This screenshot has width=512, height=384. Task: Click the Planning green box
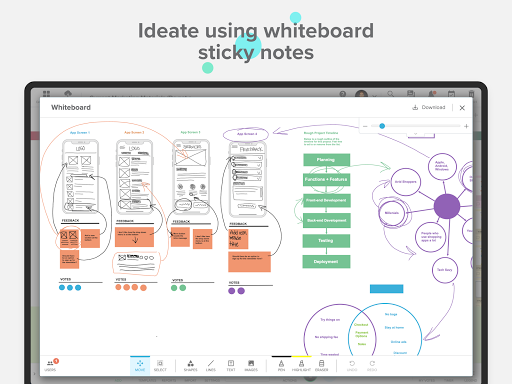(326, 160)
